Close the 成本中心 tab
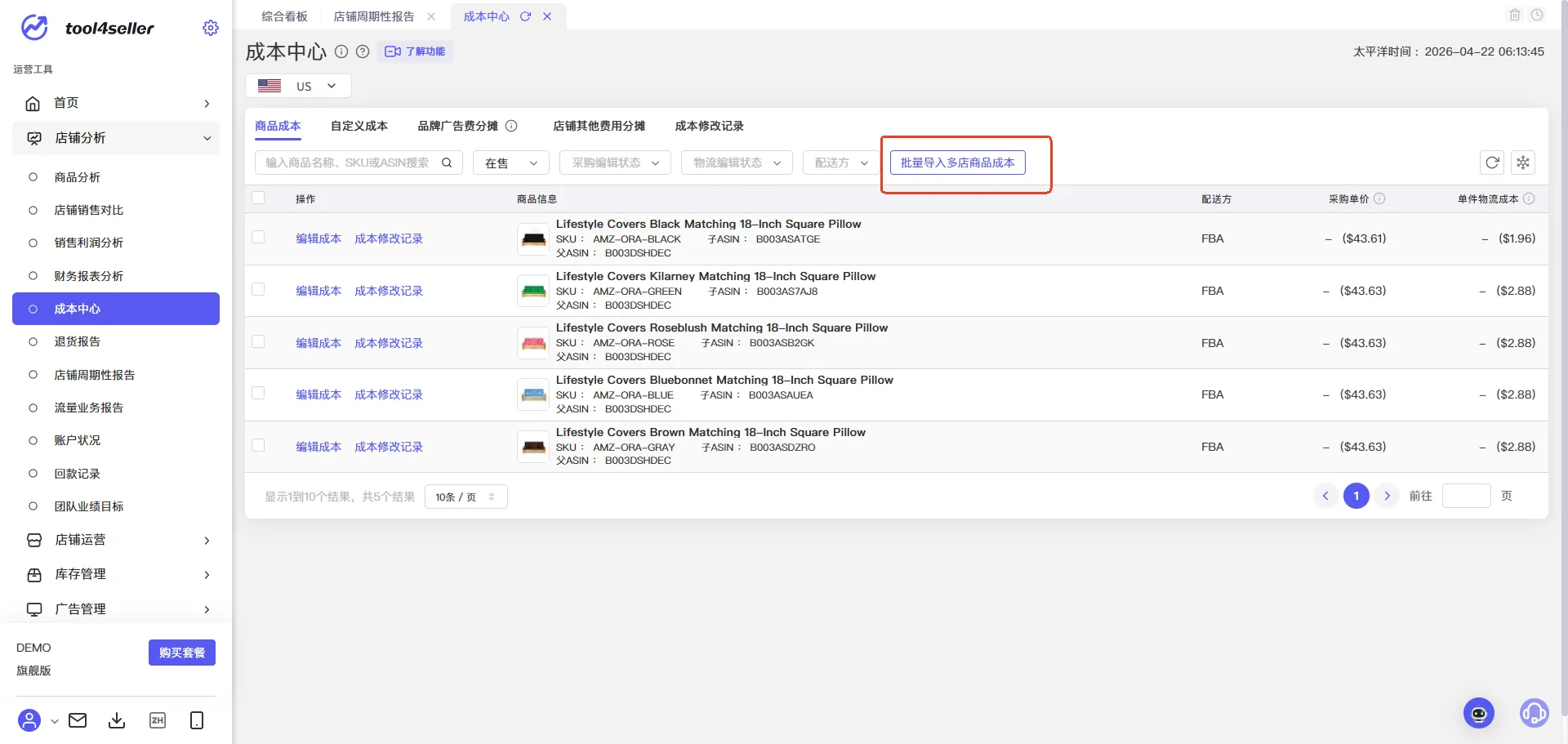 (x=547, y=16)
